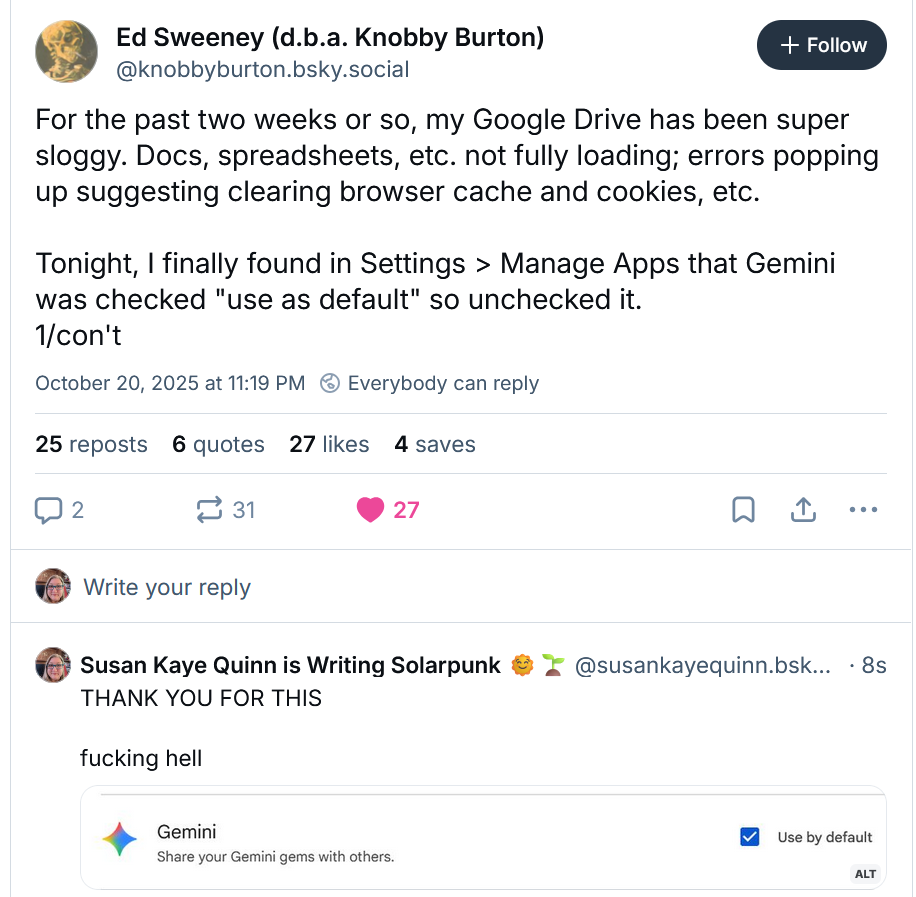Click the Write your reply field
The image size is (916, 897).
(167, 587)
